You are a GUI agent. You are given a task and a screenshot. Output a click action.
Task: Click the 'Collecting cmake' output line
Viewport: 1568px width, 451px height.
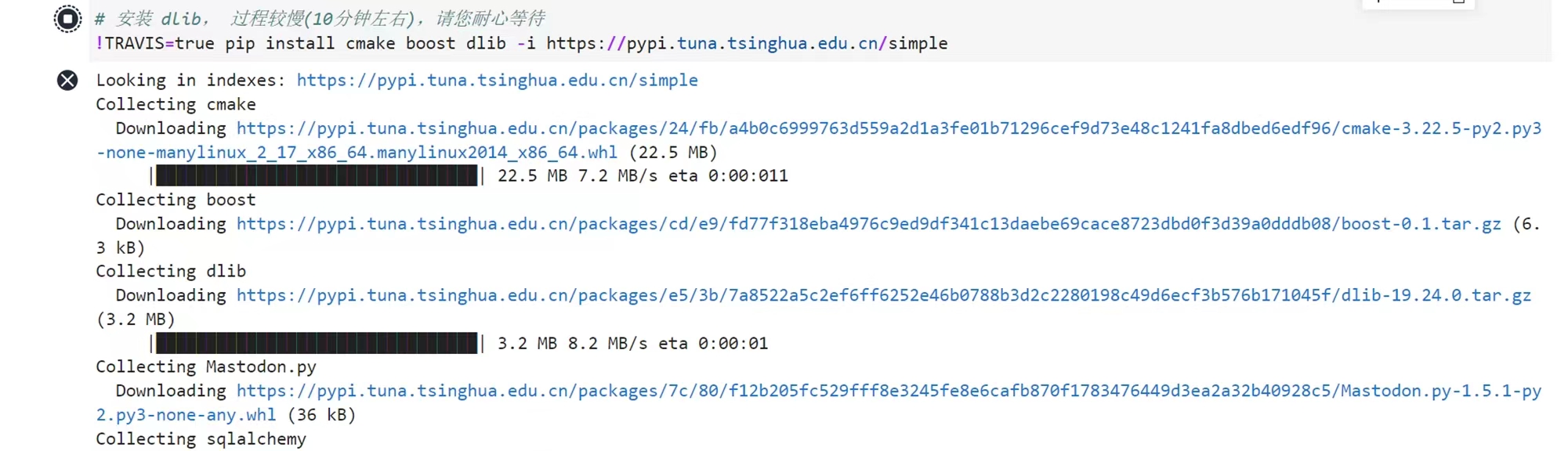coord(176,104)
